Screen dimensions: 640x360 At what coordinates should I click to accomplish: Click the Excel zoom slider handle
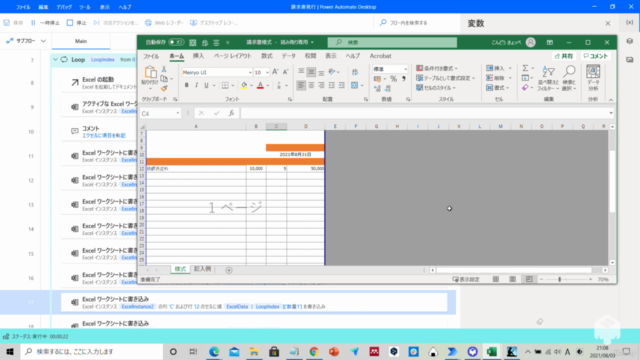click(x=560, y=279)
